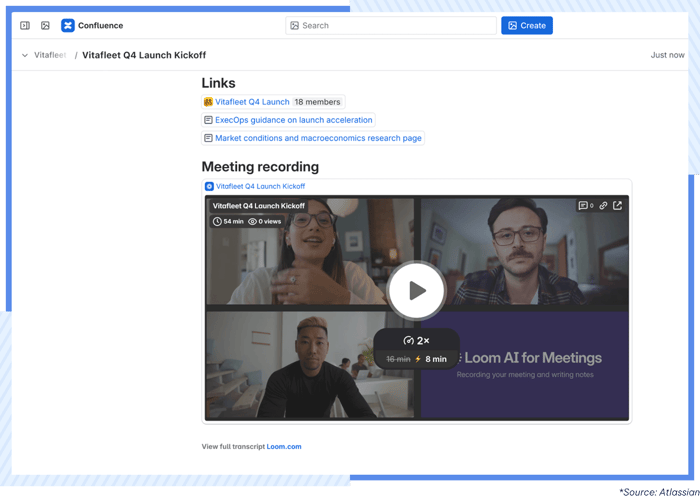This screenshot has width=700, height=498.
Task: Toggle the 2× playback speed control
Action: coord(416,341)
